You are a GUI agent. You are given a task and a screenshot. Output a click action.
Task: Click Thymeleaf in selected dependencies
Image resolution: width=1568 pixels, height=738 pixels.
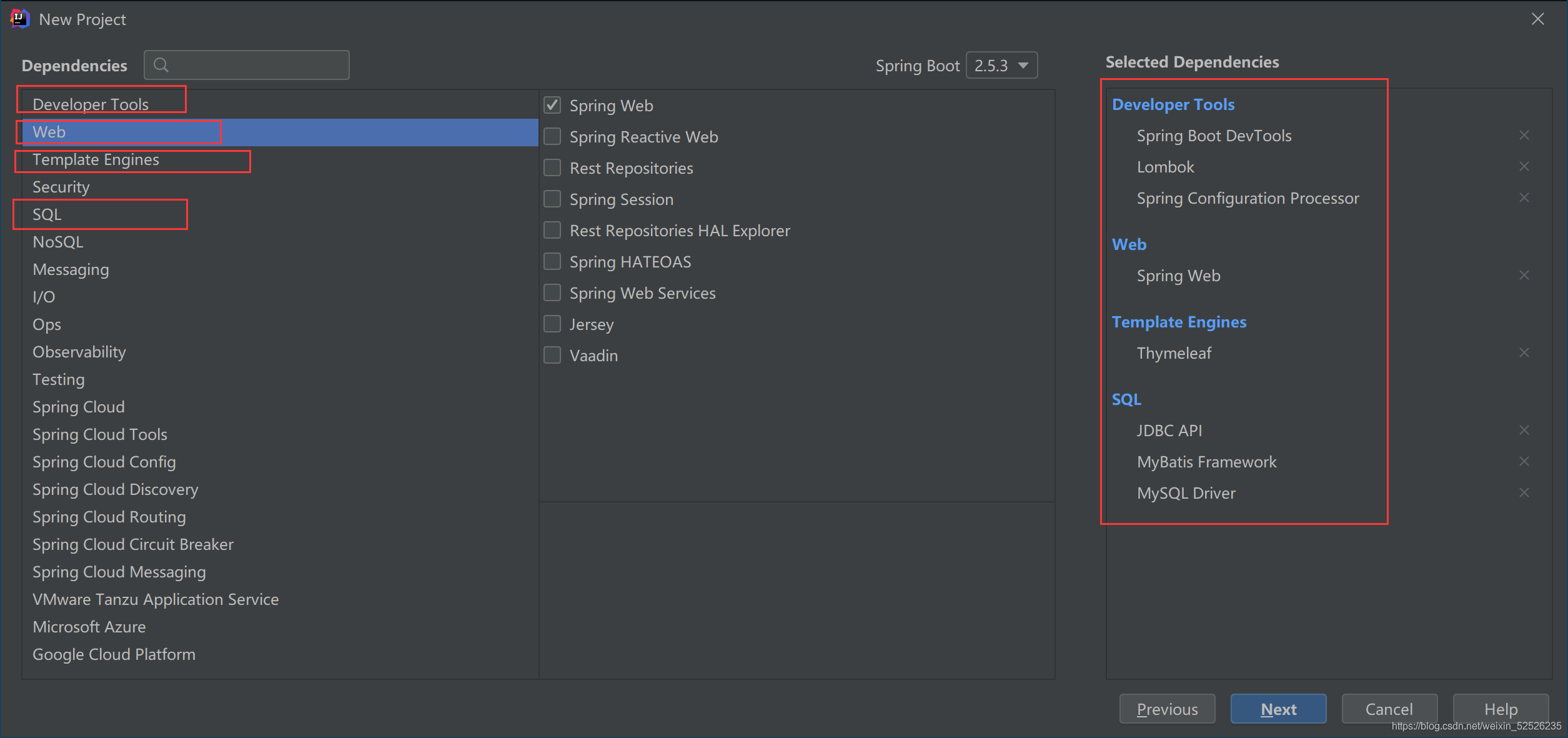pos(1174,353)
